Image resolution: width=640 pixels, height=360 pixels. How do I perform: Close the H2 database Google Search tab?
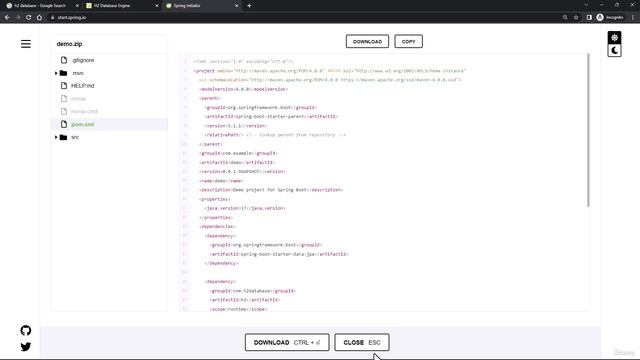tap(77, 6)
